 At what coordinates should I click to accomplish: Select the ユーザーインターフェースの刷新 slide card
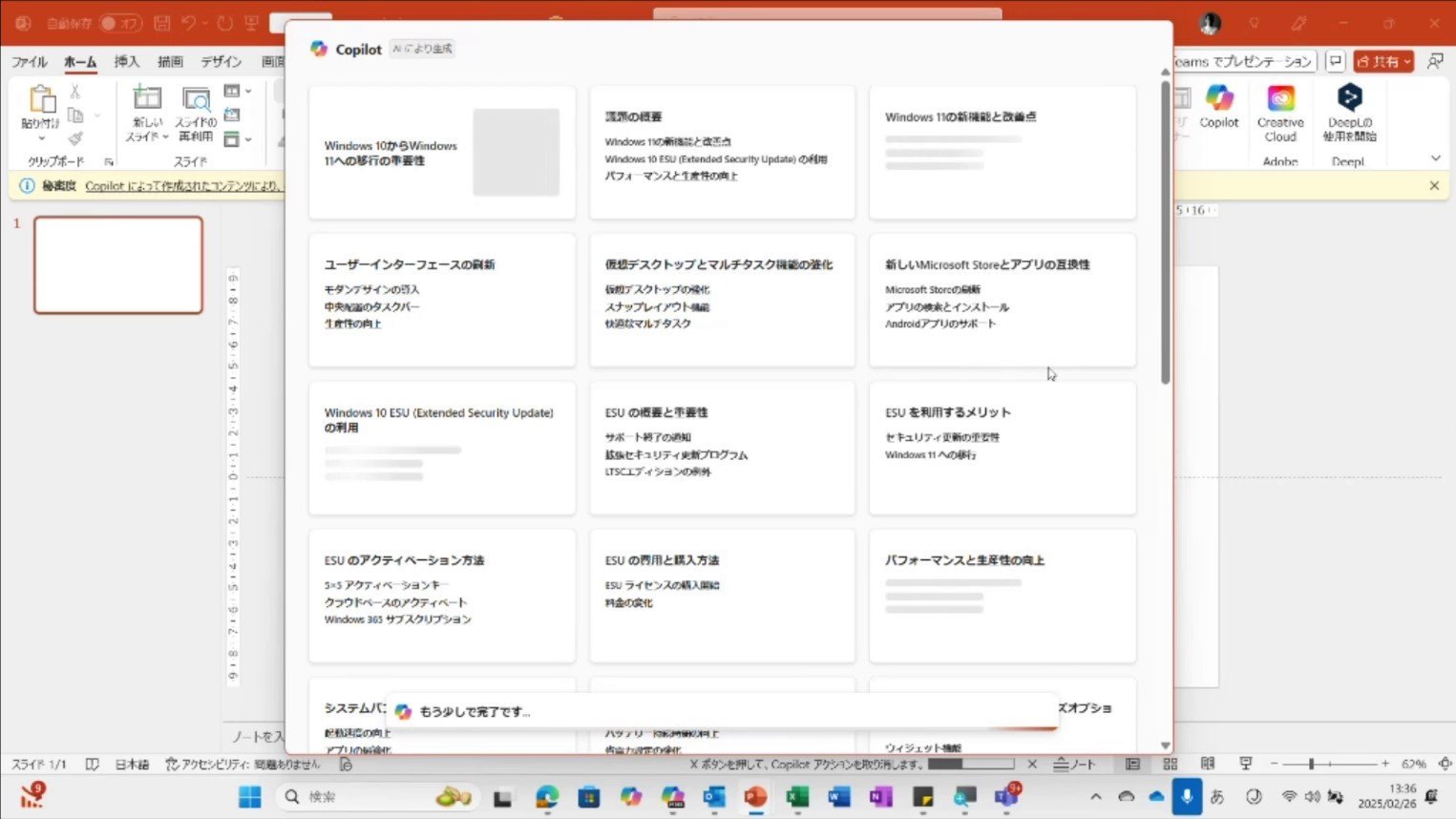[x=442, y=300]
